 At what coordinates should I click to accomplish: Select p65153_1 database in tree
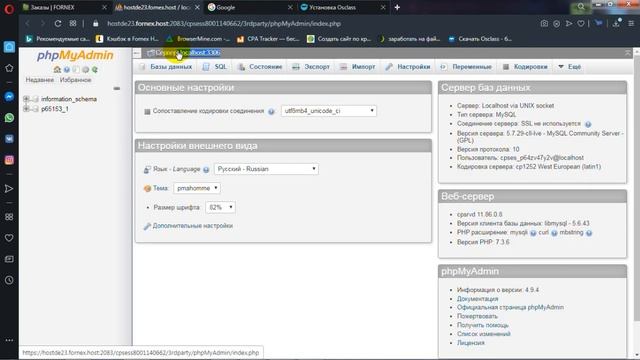(55, 109)
